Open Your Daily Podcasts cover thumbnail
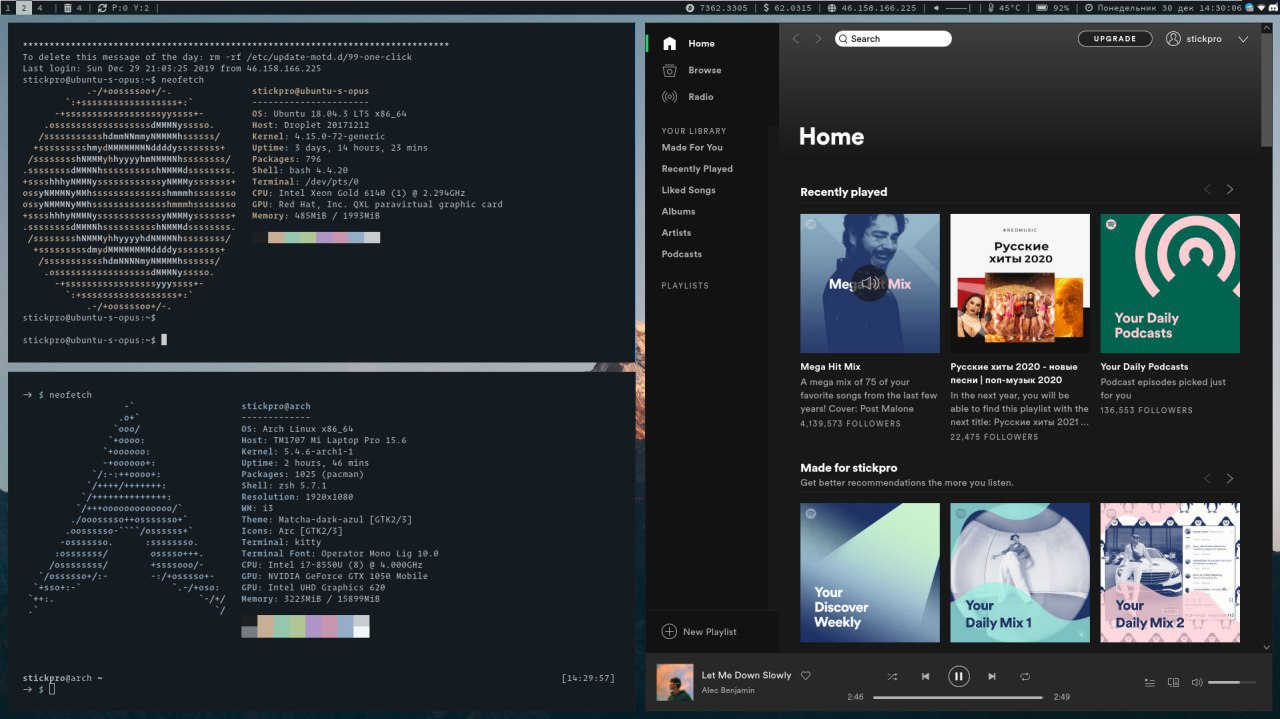The image size is (1280, 719). point(1170,283)
